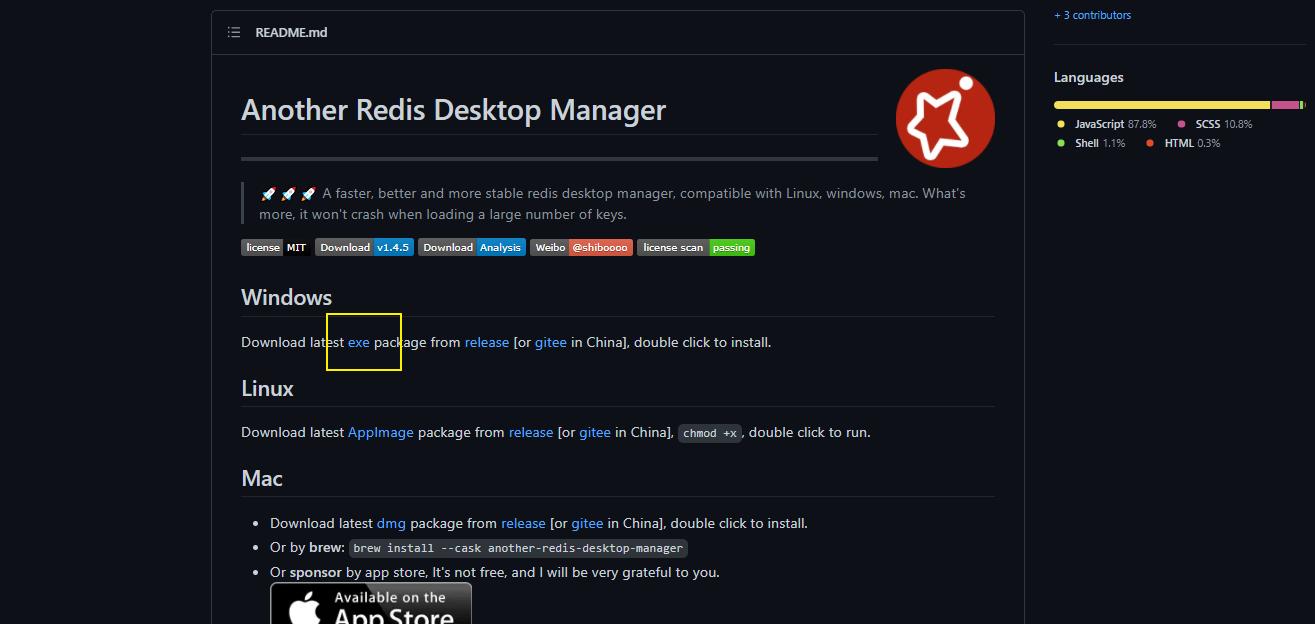Click the red star app logo
This screenshot has height=624, width=1315.
945,118
